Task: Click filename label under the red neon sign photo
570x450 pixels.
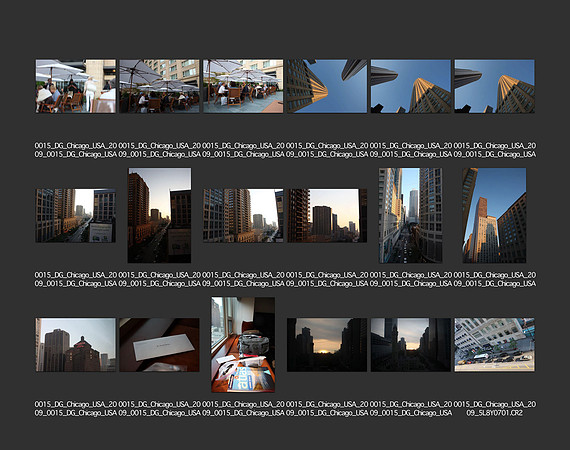Action: point(76,409)
